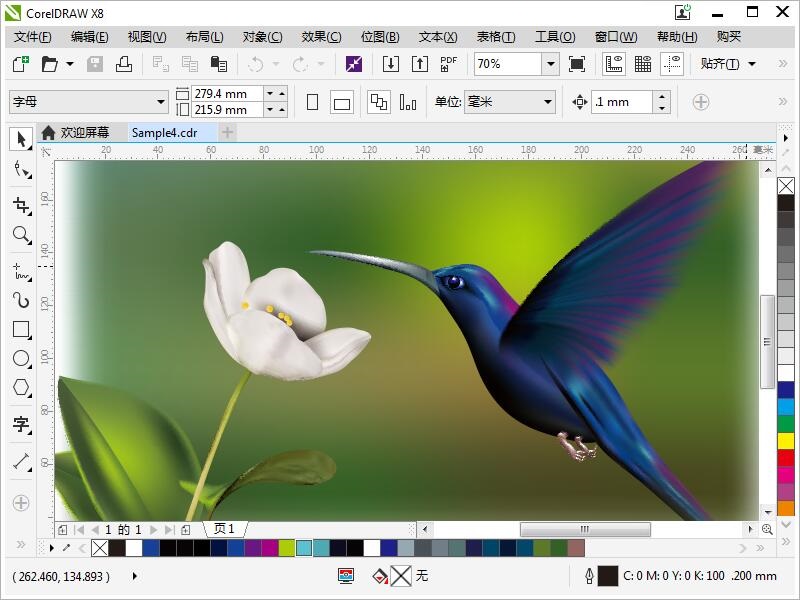The image size is (800, 600).
Task: Toggle the show rulers button
Action: [x=614, y=64]
